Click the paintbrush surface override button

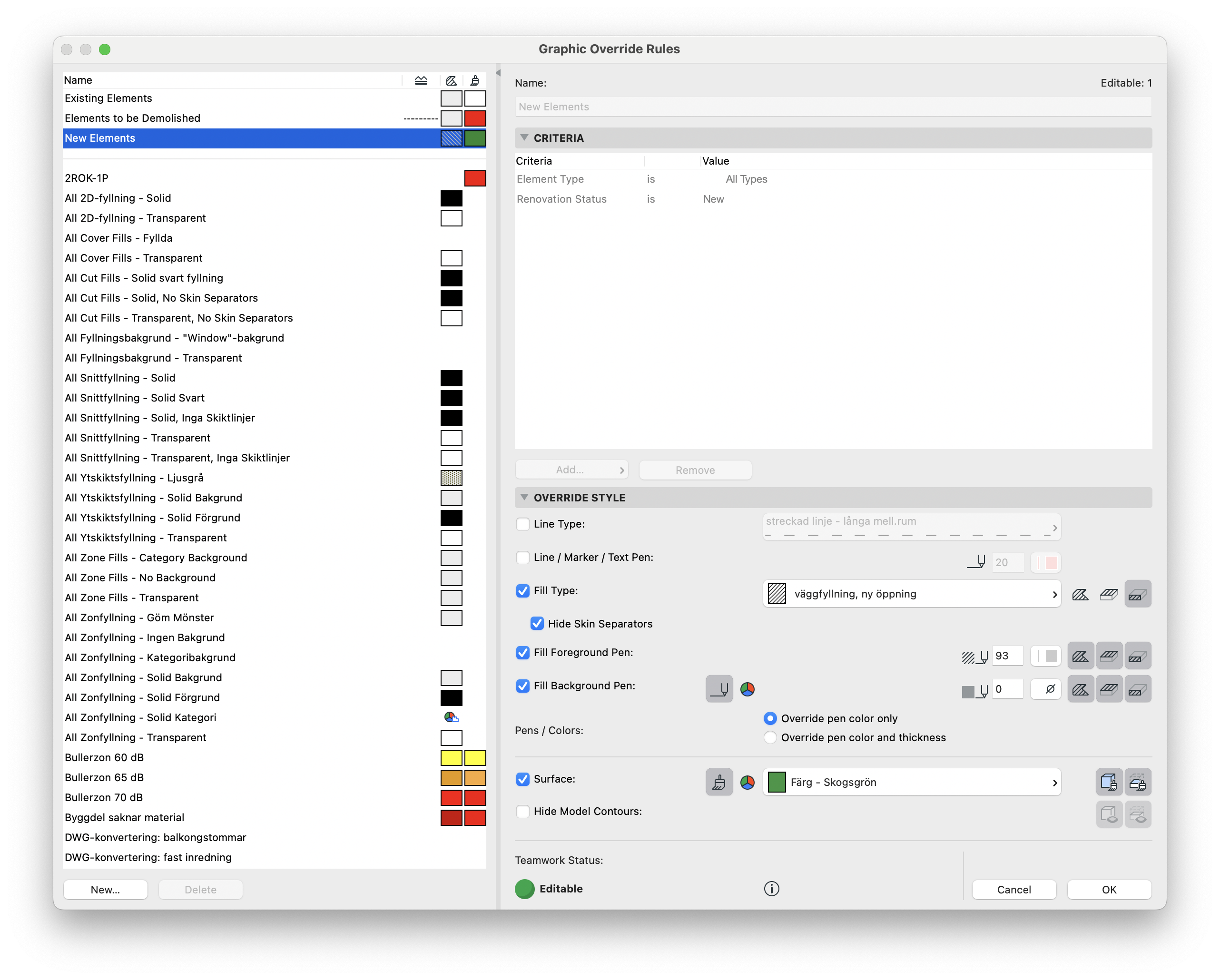(718, 783)
